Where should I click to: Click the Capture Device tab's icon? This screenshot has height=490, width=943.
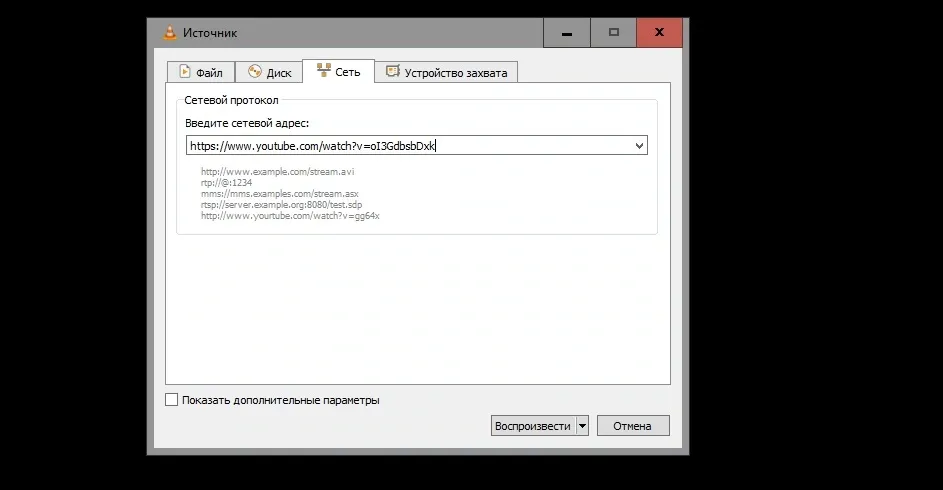click(x=393, y=72)
